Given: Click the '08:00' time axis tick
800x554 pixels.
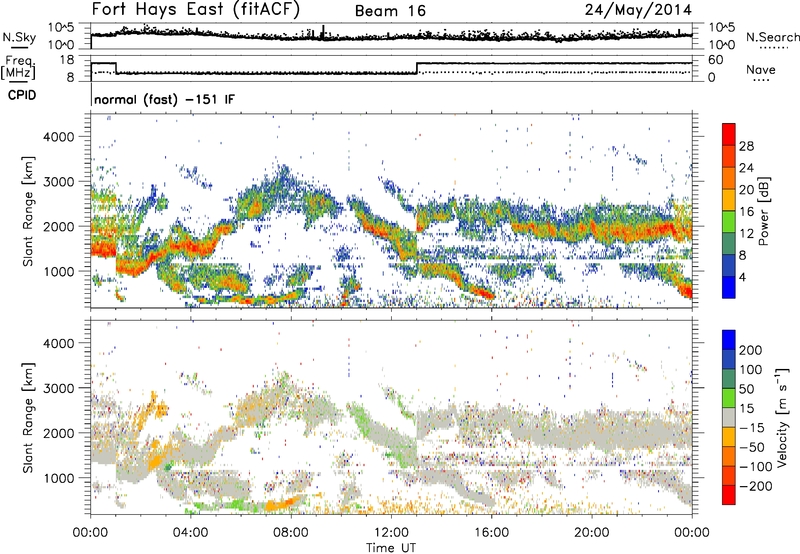Looking at the screenshot, I should point(291,533).
